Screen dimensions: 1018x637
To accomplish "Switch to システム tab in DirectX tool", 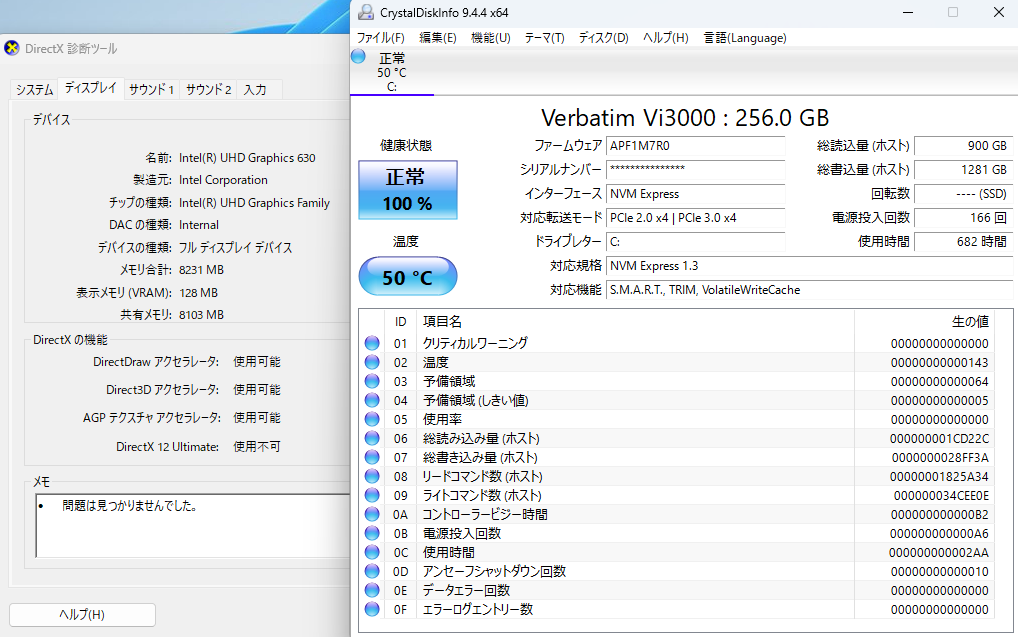I will [34, 90].
